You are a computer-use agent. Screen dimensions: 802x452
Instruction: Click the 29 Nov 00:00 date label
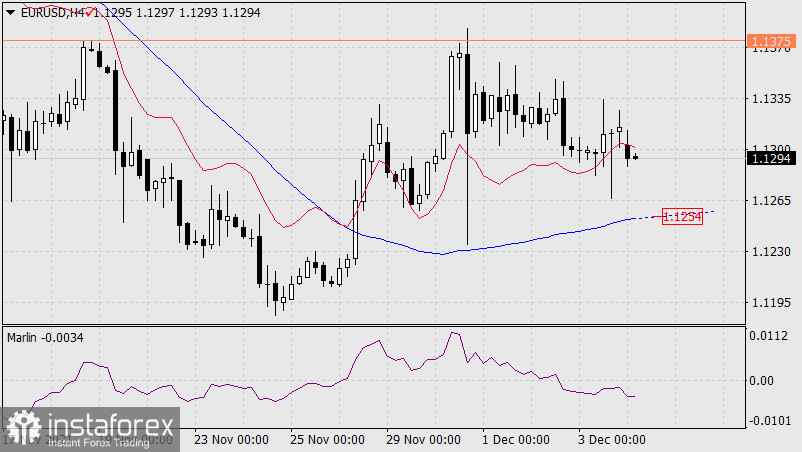(x=421, y=439)
